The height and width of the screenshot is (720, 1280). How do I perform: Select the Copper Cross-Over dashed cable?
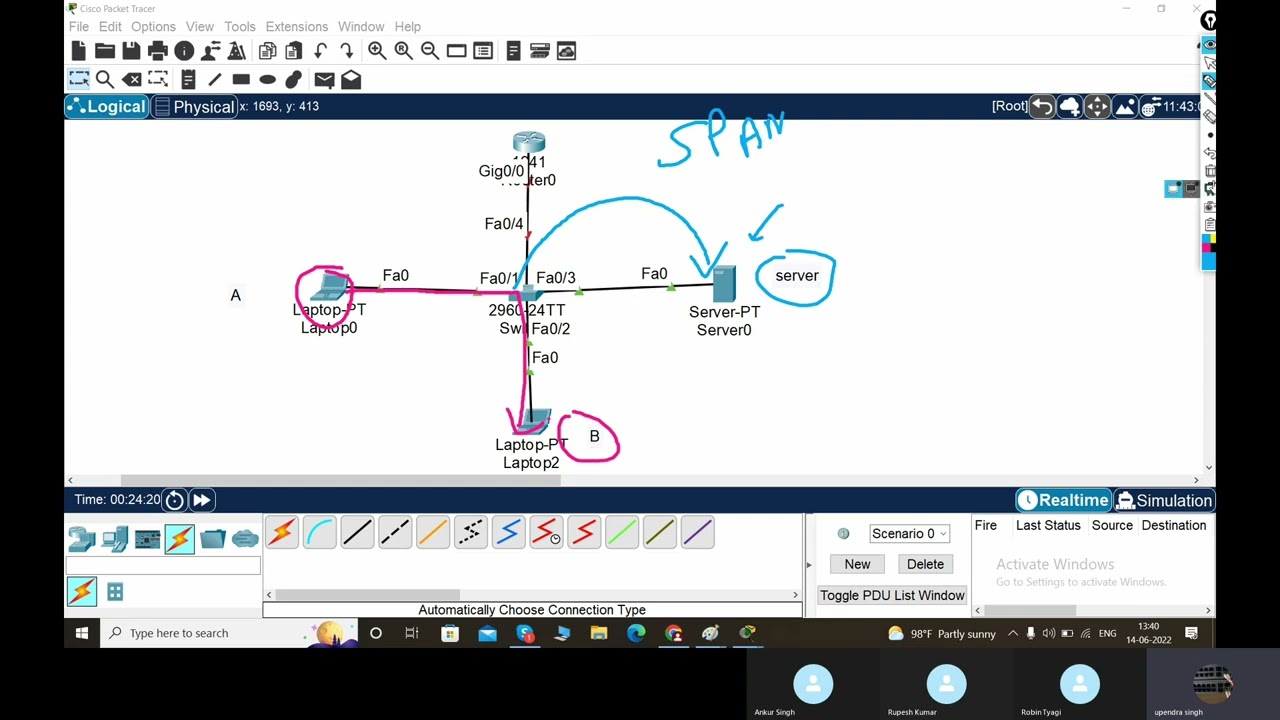click(x=395, y=533)
